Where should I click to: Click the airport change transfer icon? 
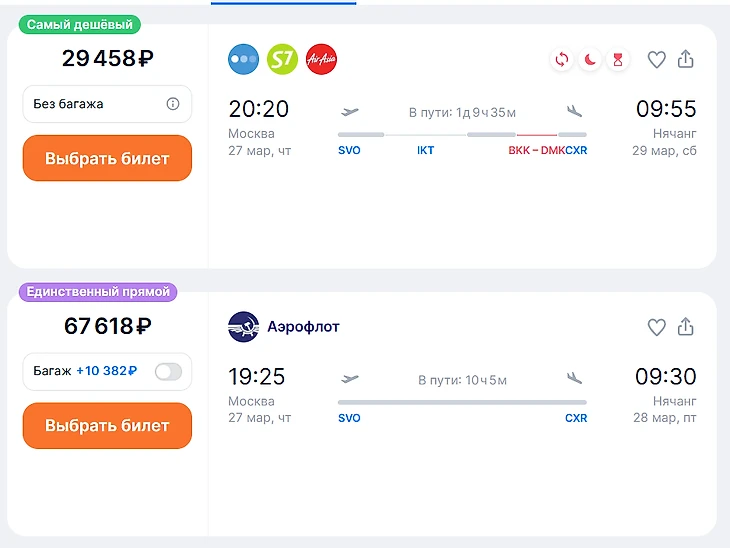[562, 60]
